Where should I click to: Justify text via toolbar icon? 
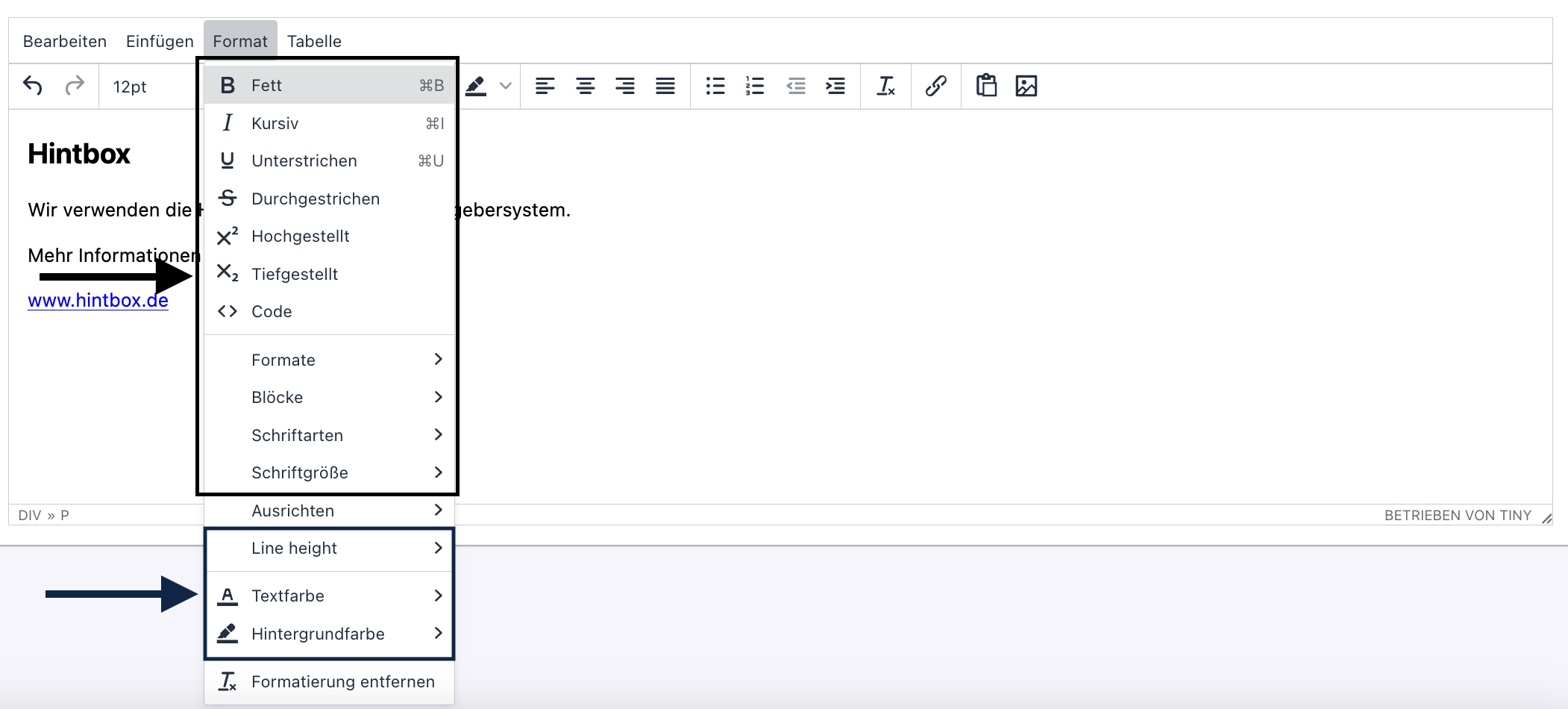tap(665, 86)
